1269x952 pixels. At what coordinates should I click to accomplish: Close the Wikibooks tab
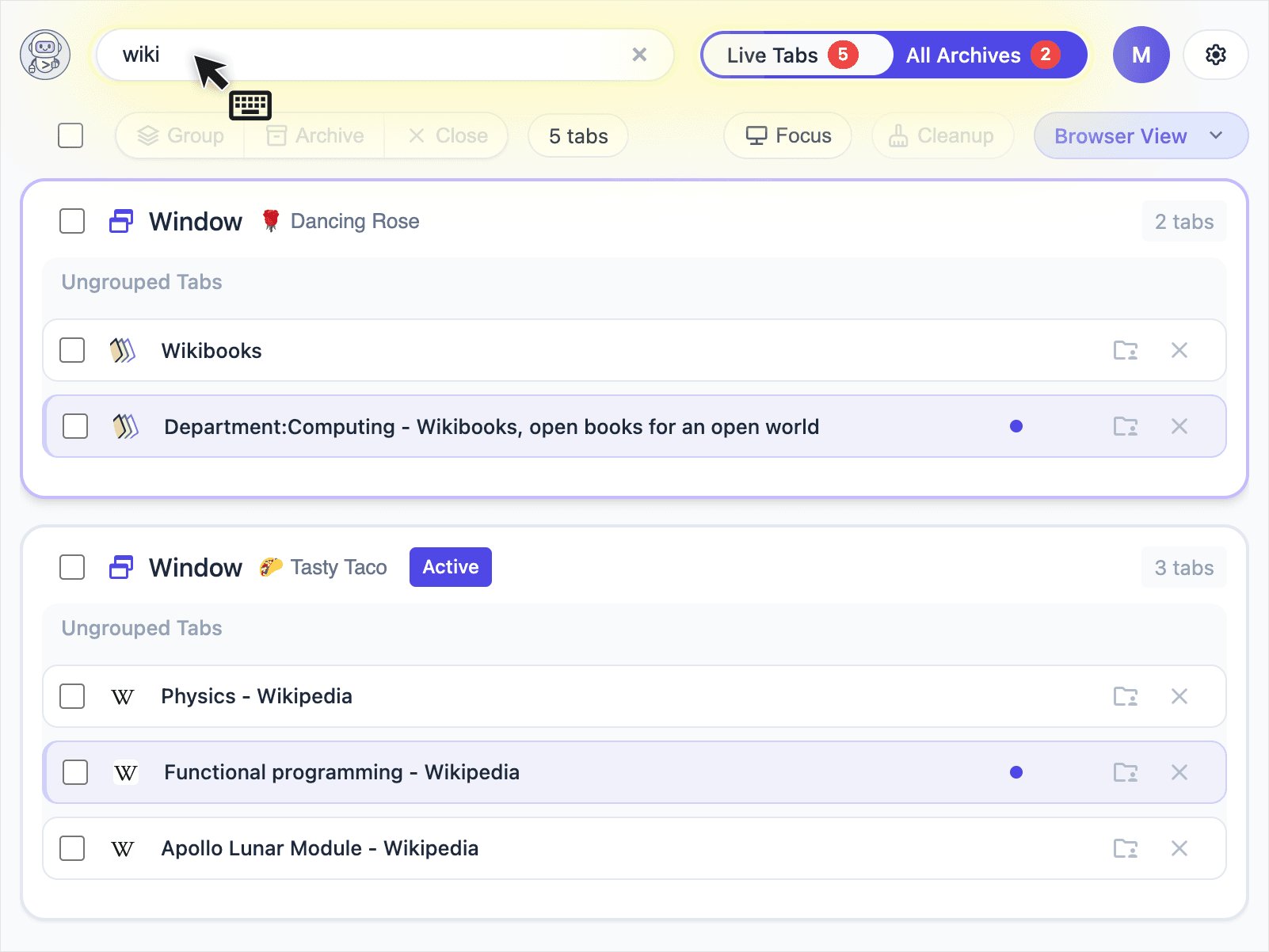tap(1179, 350)
